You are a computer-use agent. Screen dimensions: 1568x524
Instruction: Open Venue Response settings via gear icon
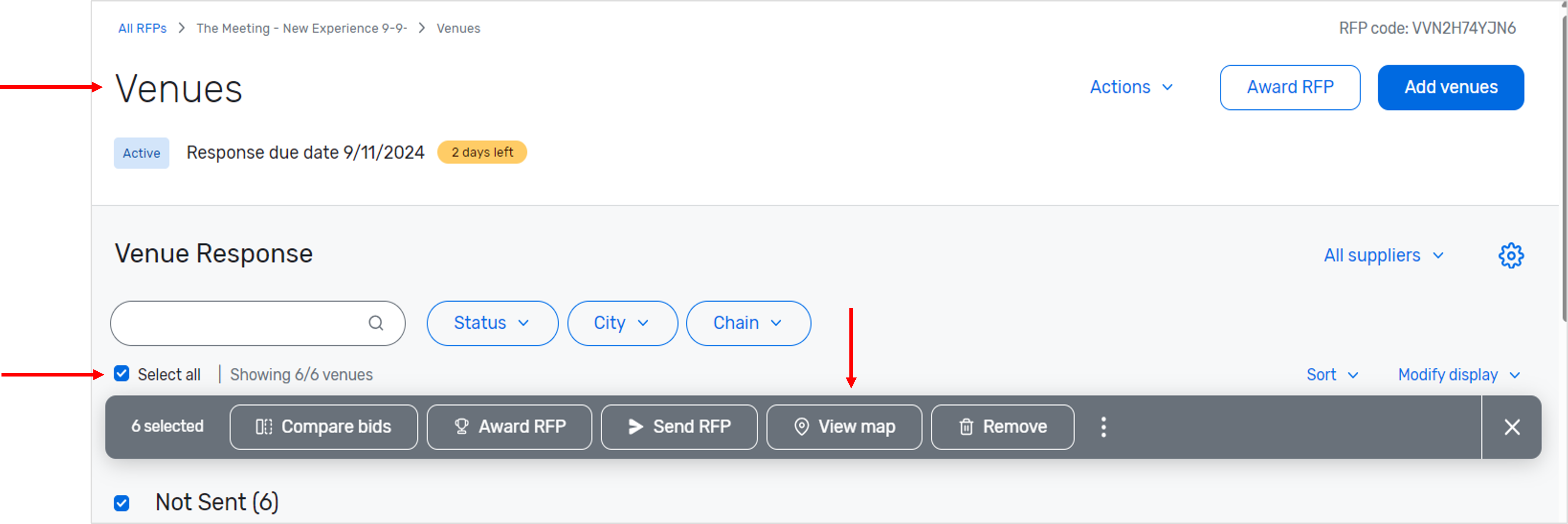click(1511, 255)
